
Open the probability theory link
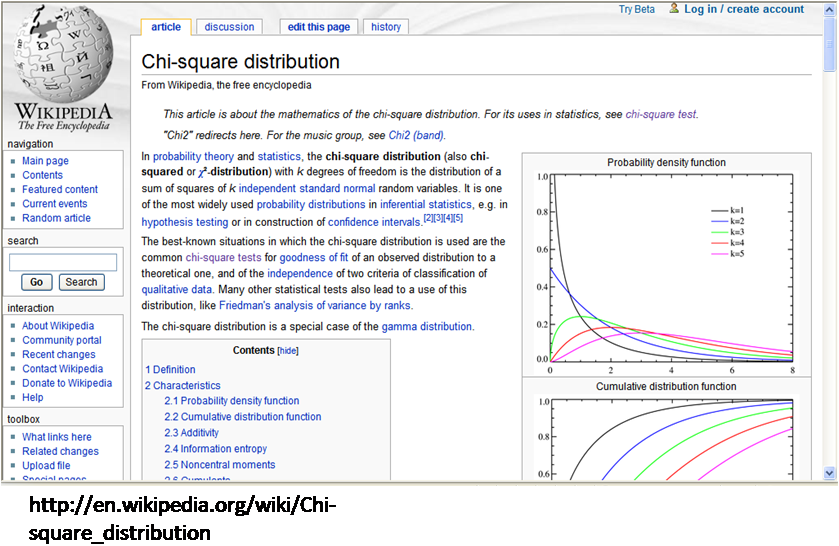pos(193,156)
